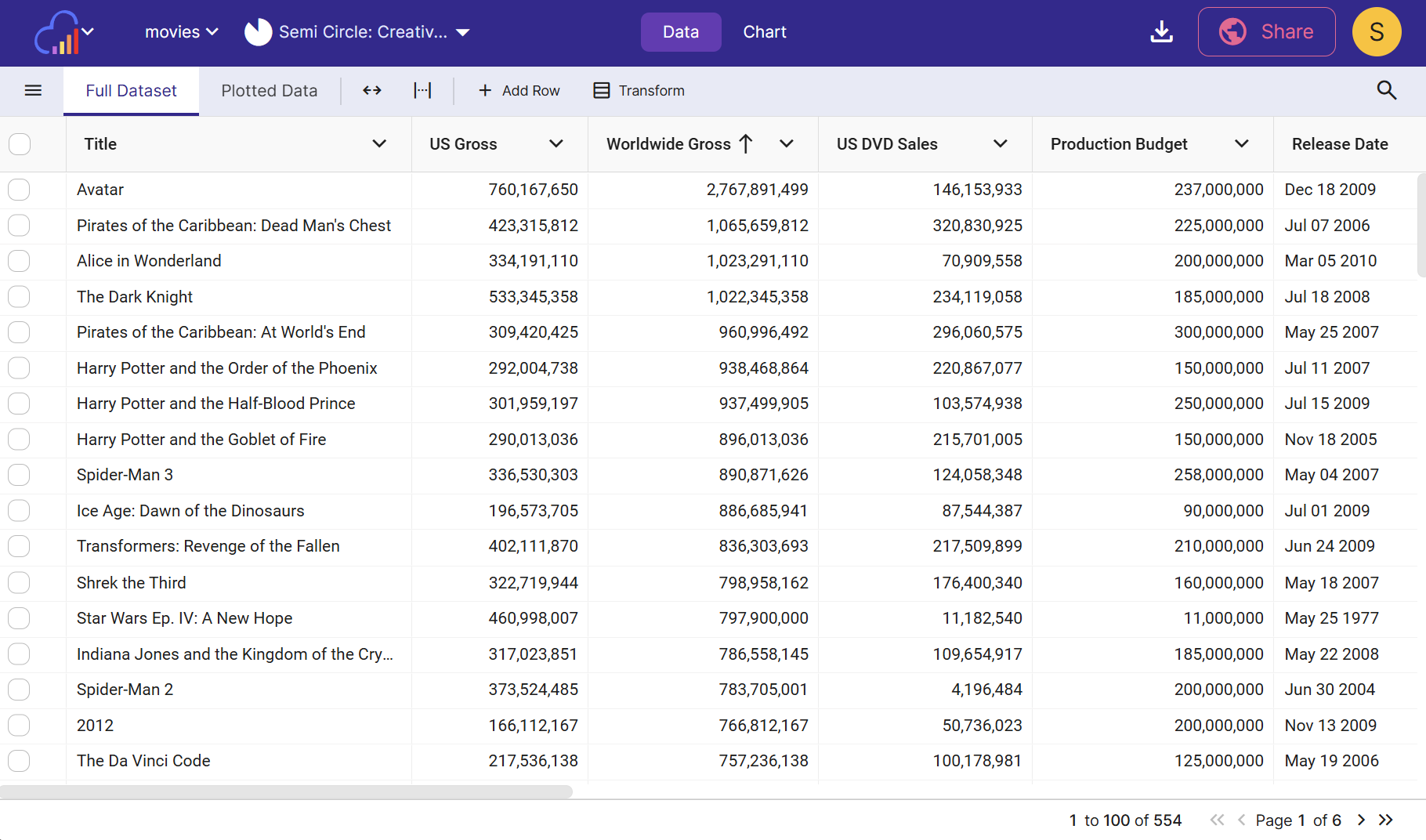Switch to the Chart view
The height and width of the screenshot is (840, 1426).
click(x=764, y=32)
